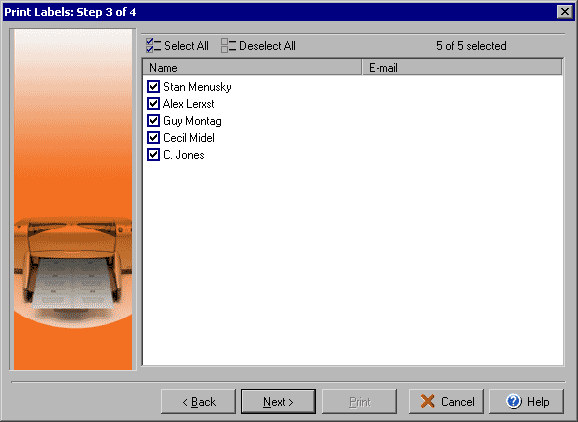The width and height of the screenshot is (578, 422).
Task: Uncheck the Alex Lerxst checkbox
Action: (x=153, y=104)
